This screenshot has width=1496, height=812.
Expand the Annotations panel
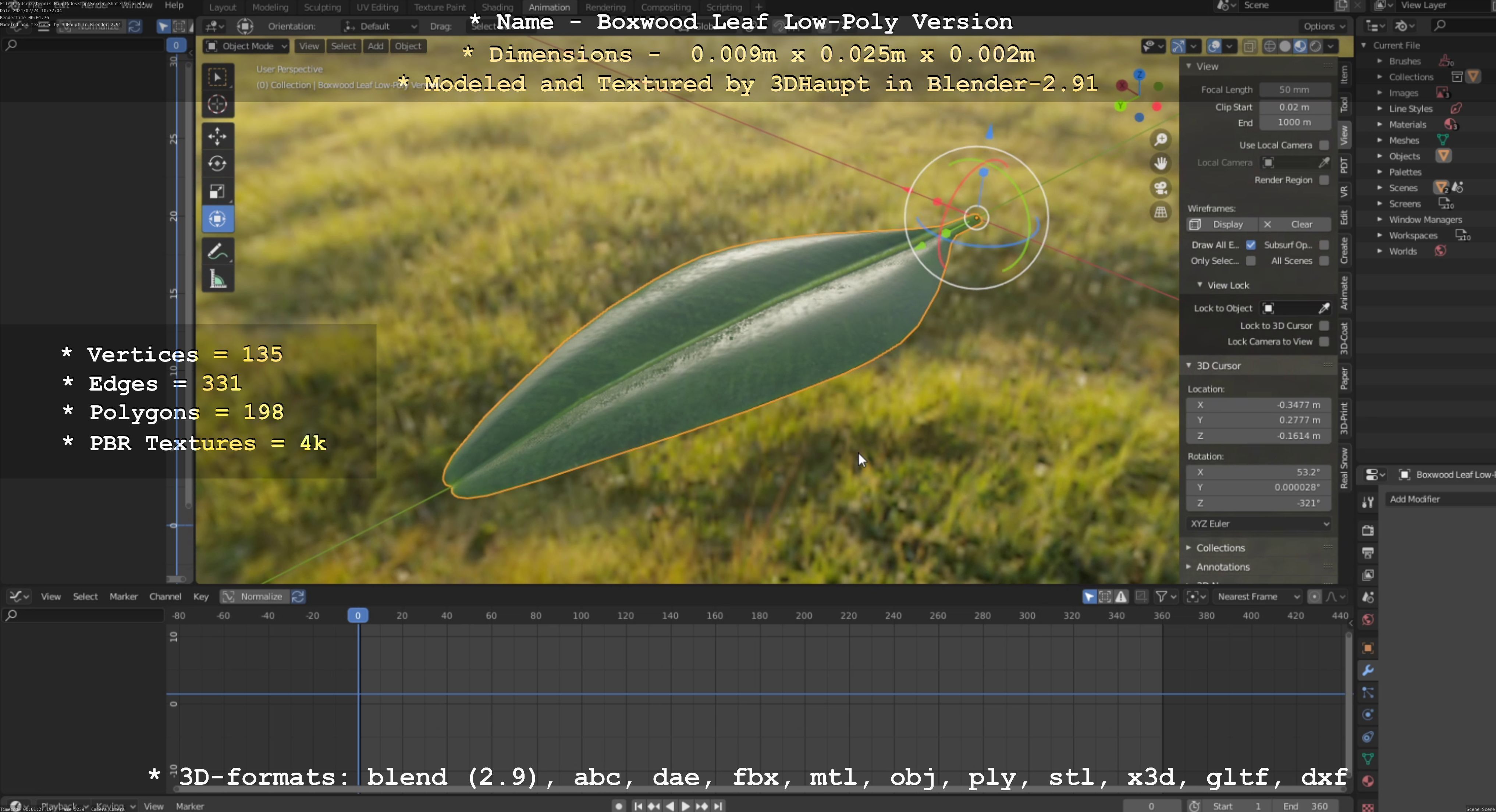tap(1222, 567)
